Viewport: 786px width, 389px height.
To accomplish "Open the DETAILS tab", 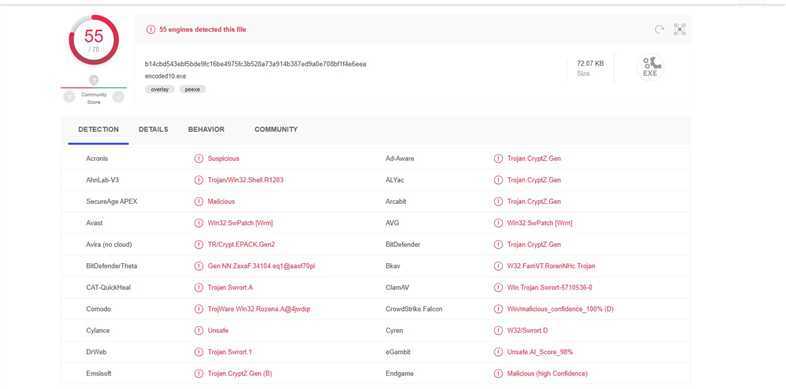I will tap(153, 129).
